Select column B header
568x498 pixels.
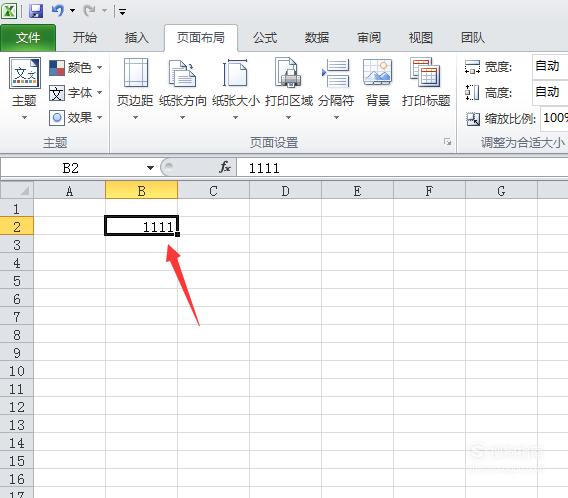pyautogui.click(x=142, y=190)
